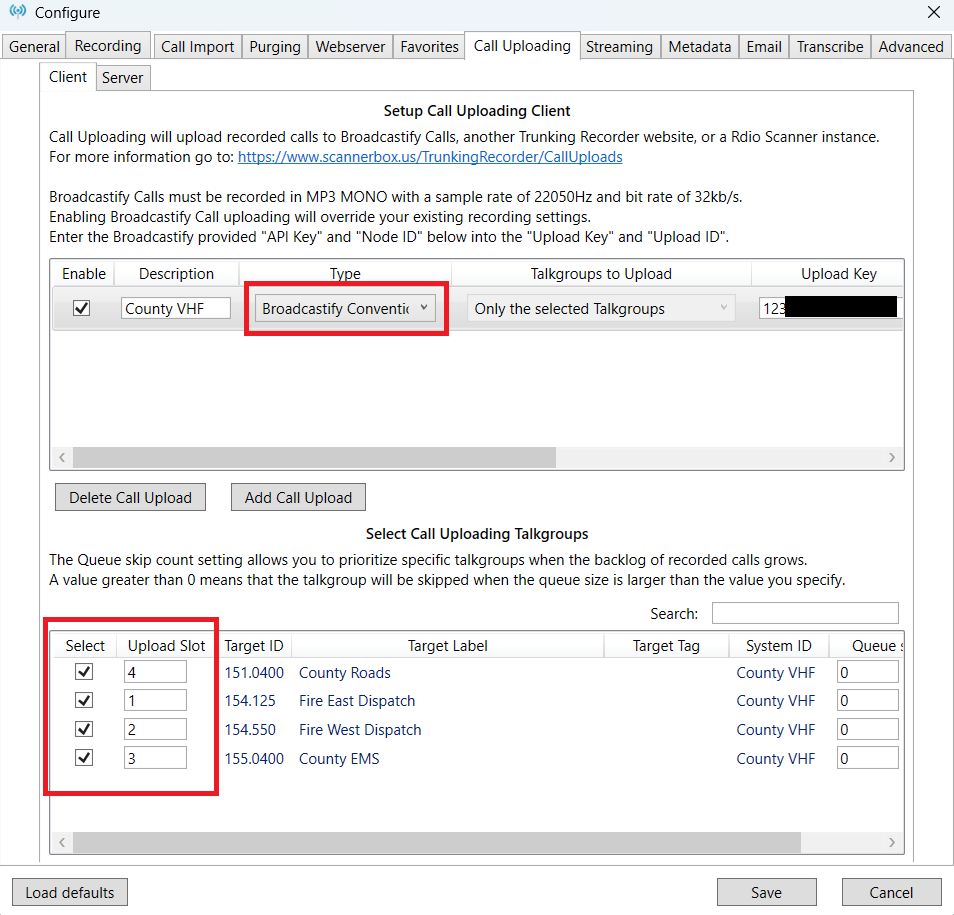
Task: Toggle Enable checkbox for County VHF upload
Action: [x=82, y=309]
